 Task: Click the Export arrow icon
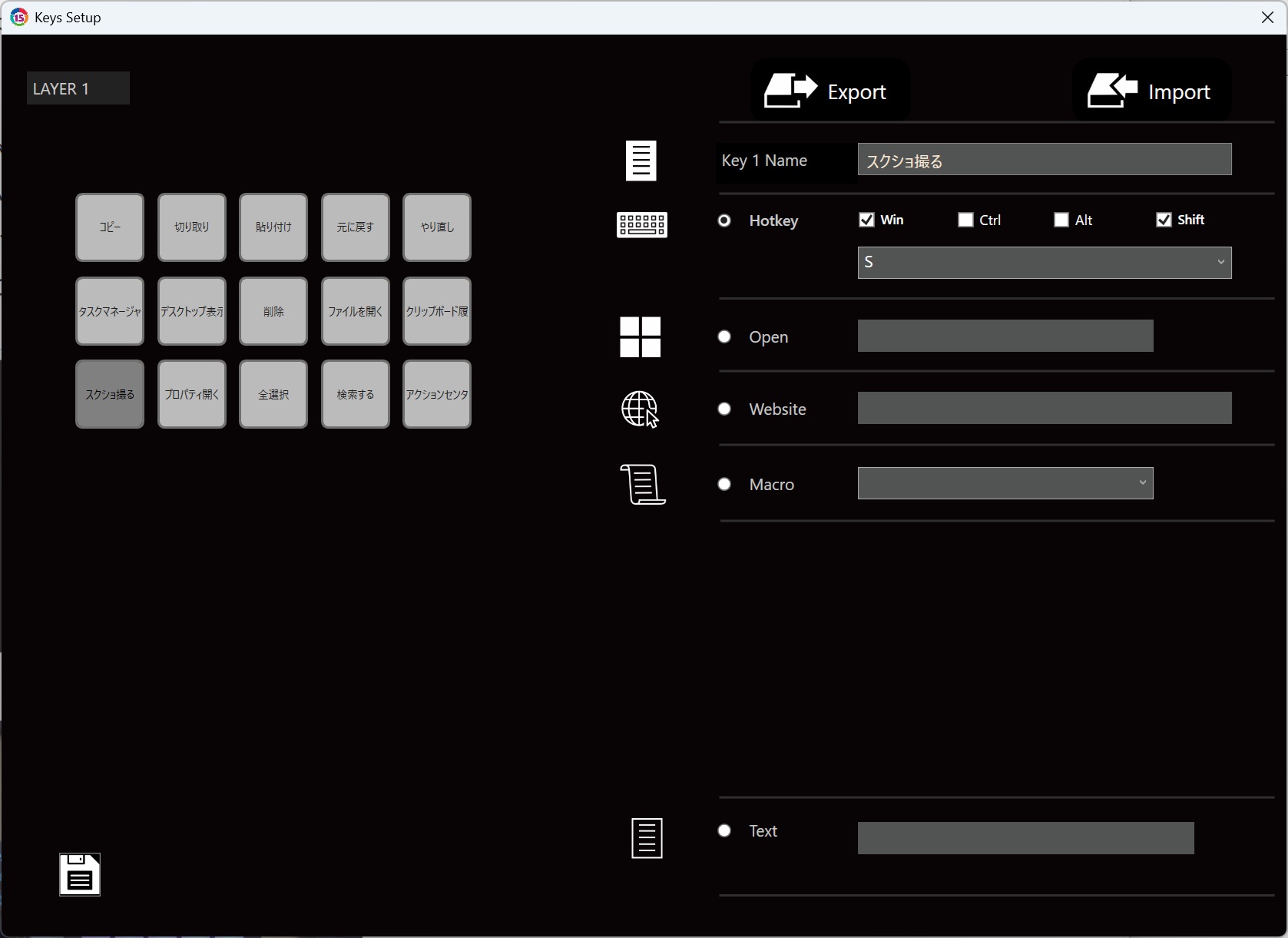click(x=790, y=91)
